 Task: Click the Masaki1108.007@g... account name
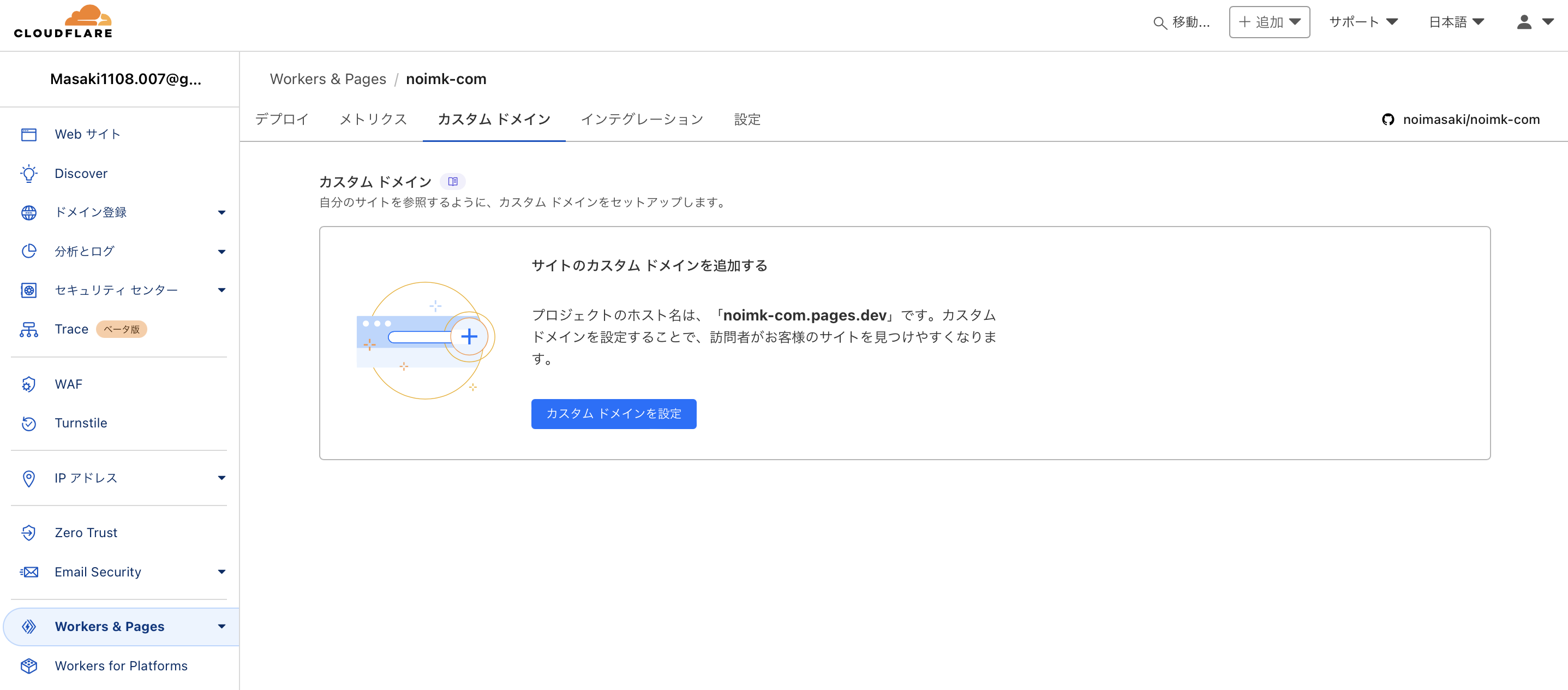(x=125, y=79)
